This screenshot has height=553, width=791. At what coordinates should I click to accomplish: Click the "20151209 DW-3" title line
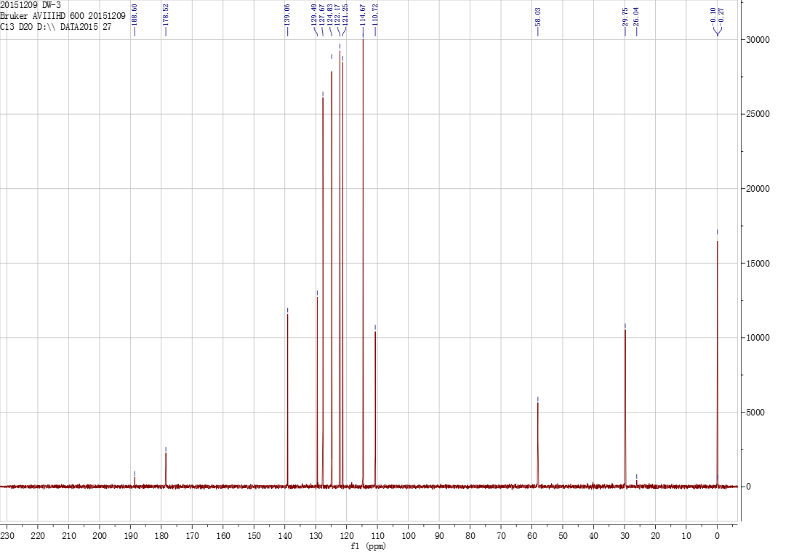coord(30,5)
